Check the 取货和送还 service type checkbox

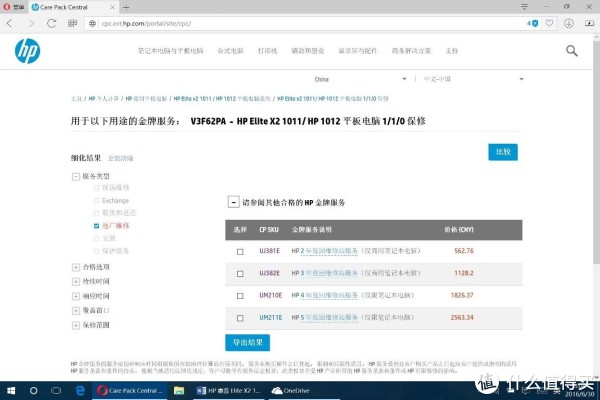(96, 213)
